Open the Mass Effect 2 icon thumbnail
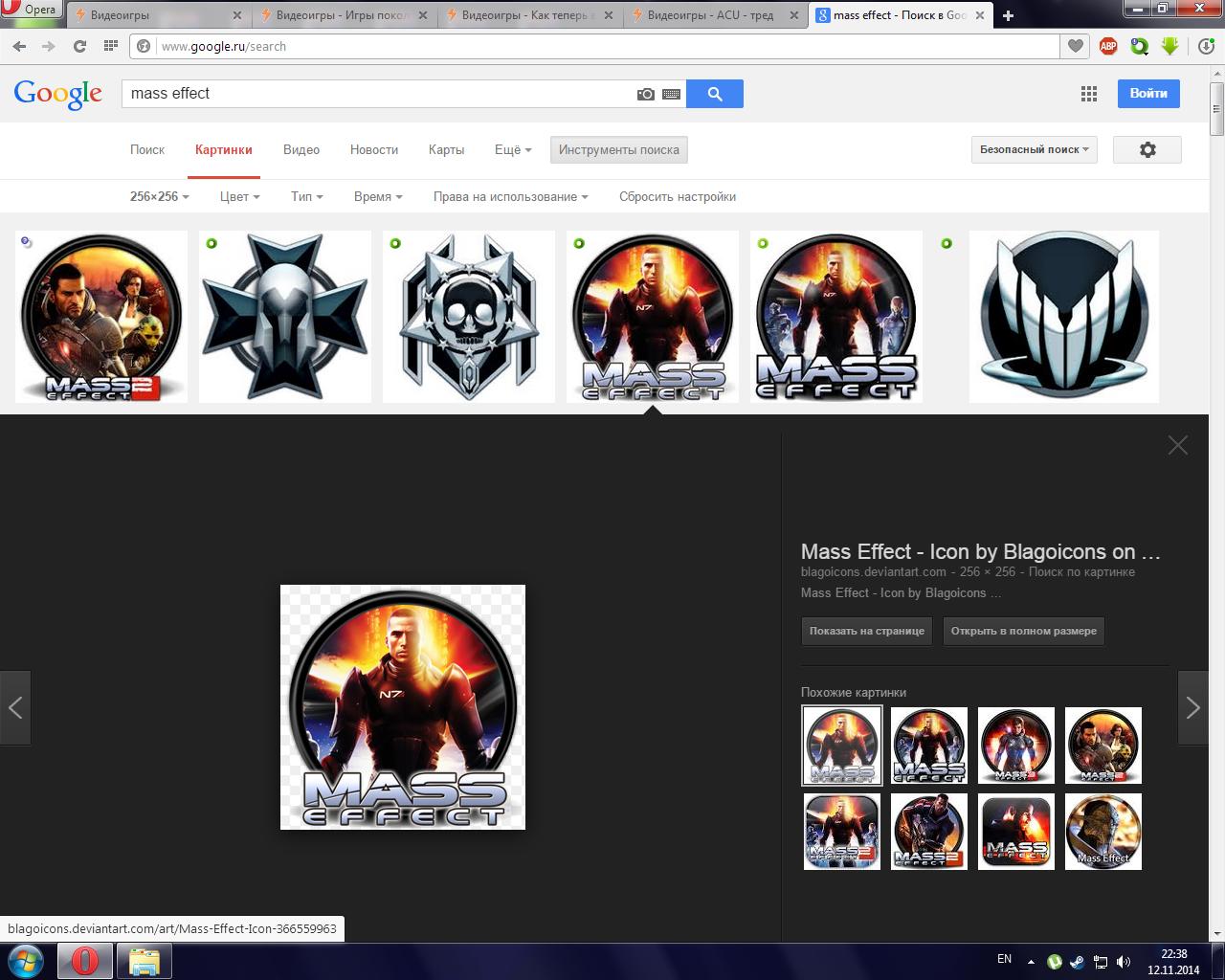 101,317
